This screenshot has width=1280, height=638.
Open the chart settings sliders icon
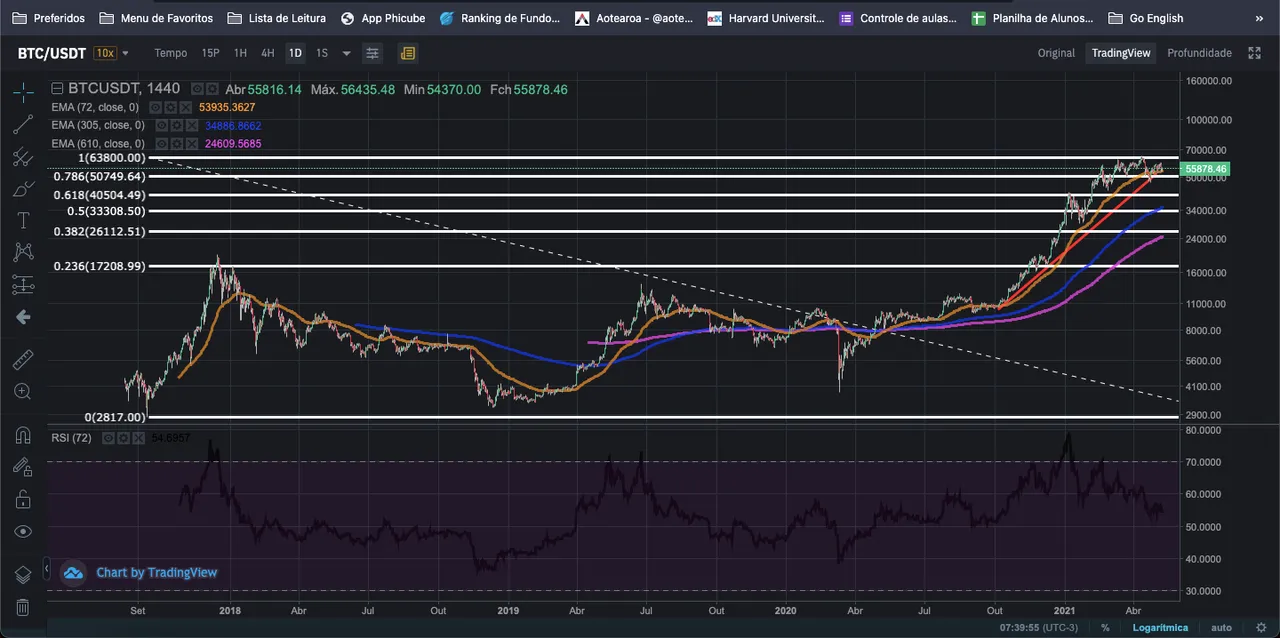tap(373, 53)
